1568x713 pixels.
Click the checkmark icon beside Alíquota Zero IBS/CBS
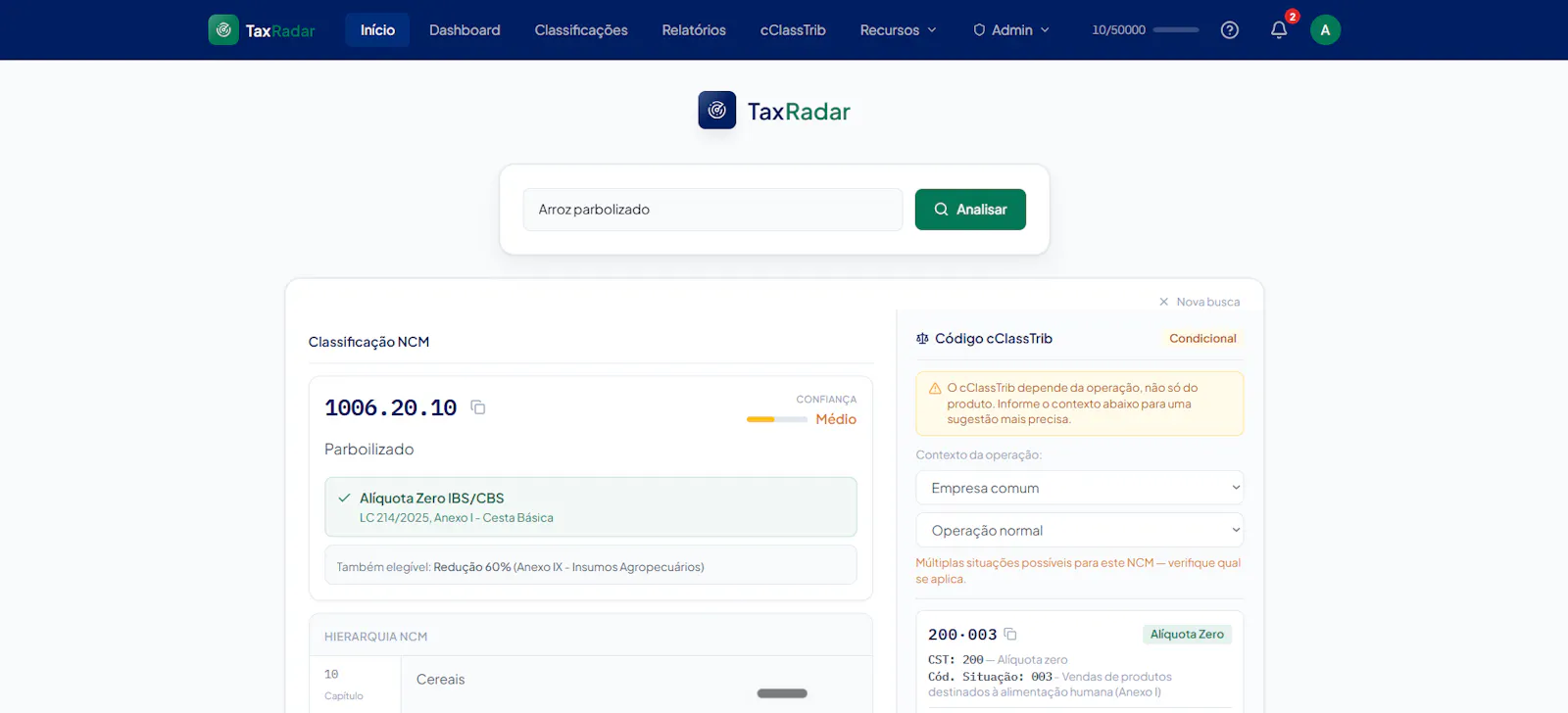[x=344, y=498]
